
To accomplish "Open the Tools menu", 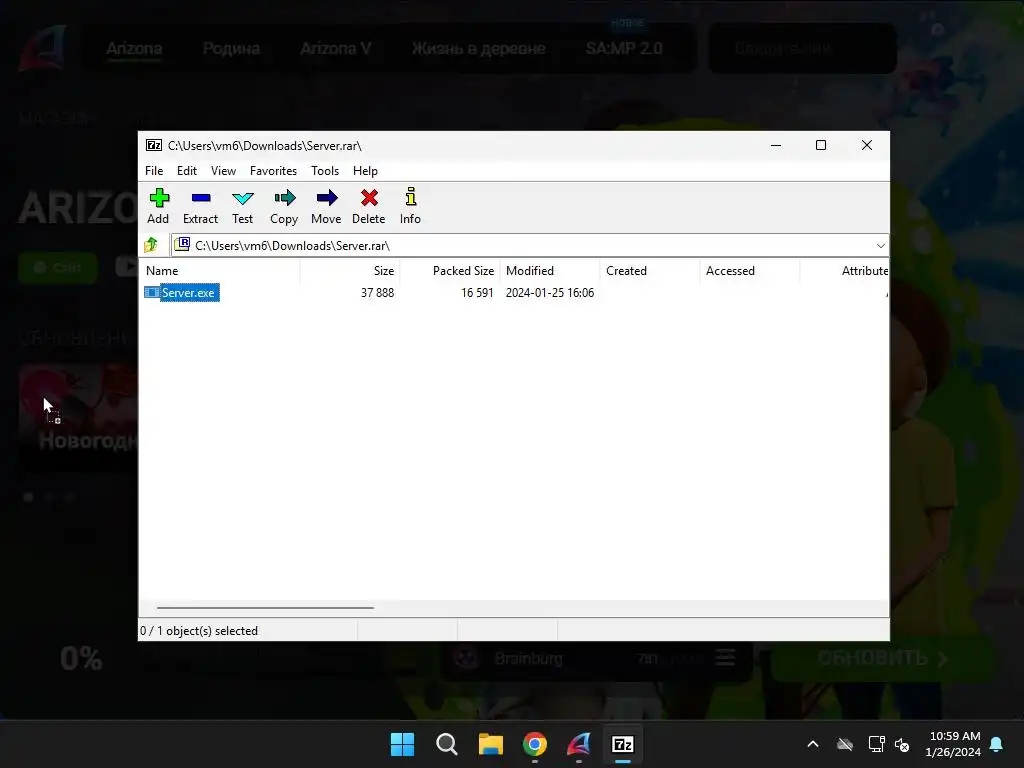I will pyautogui.click(x=325, y=170).
